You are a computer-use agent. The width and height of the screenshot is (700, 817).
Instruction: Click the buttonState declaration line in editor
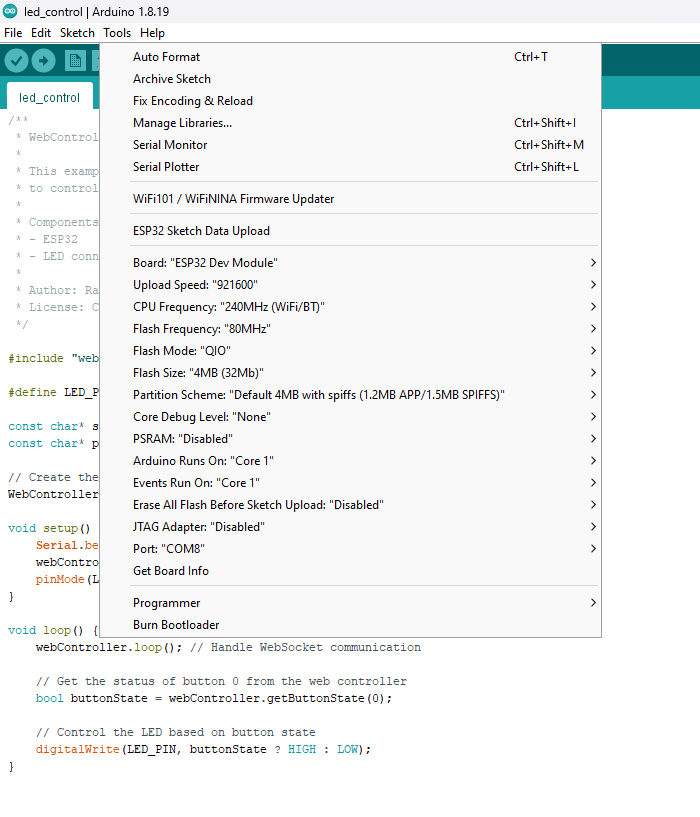pos(214,698)
